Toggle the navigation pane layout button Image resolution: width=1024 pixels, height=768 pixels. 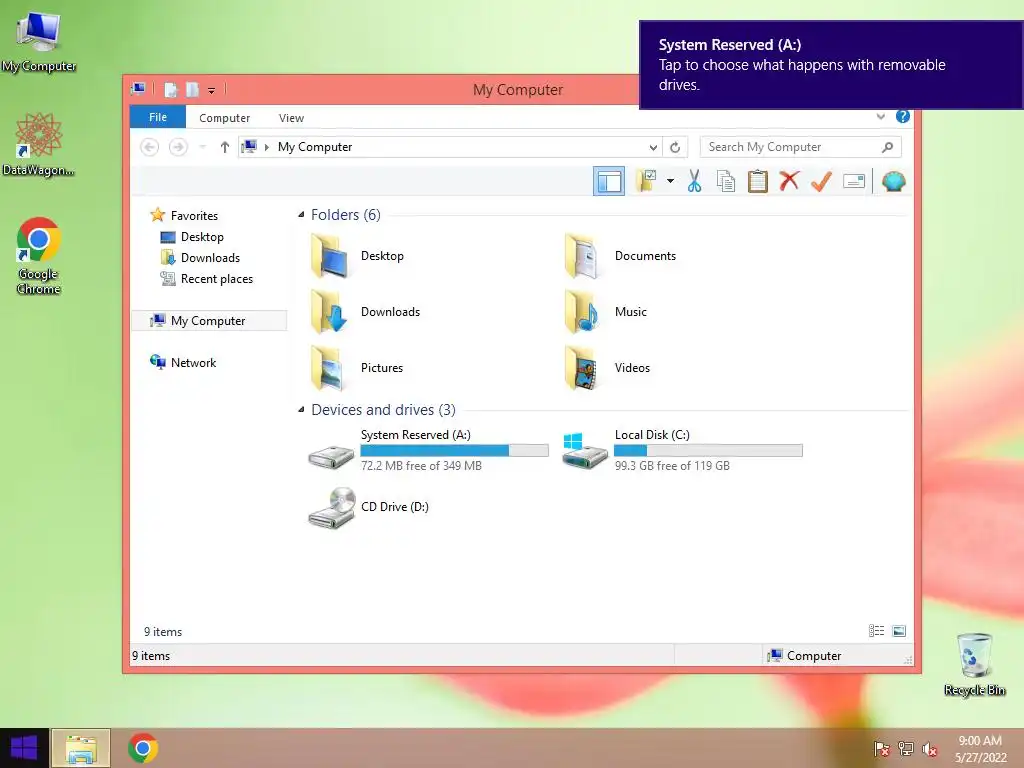[x=609, y=182]
